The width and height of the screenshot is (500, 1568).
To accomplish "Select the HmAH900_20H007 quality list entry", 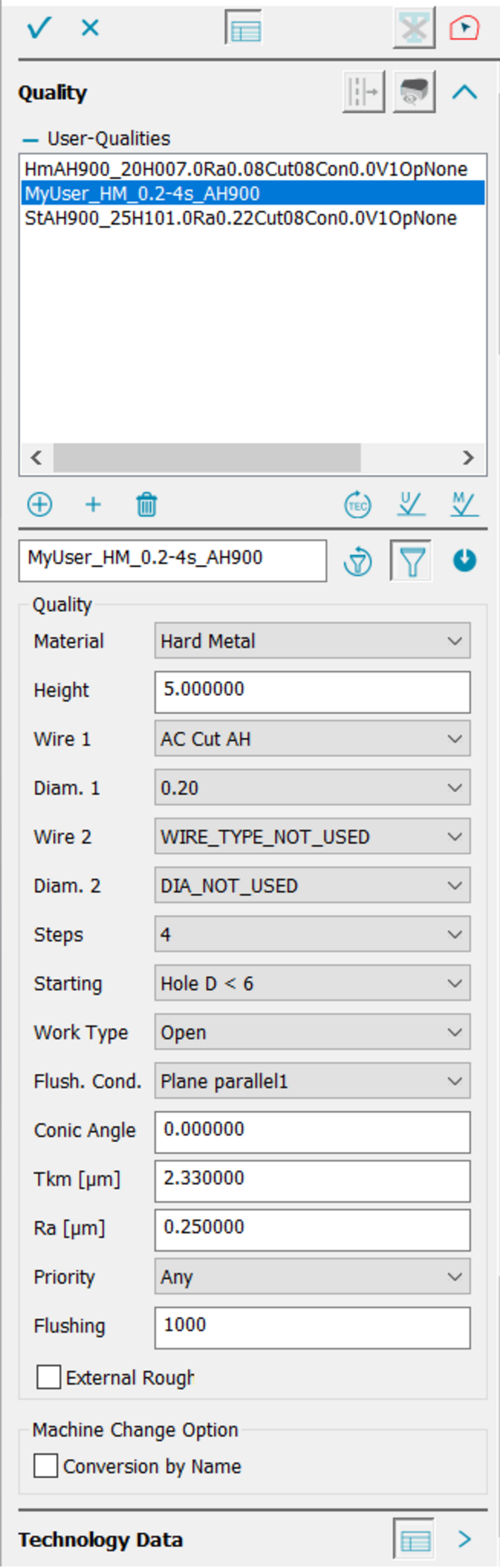I will pyautogui.click(x=245, y=169).
